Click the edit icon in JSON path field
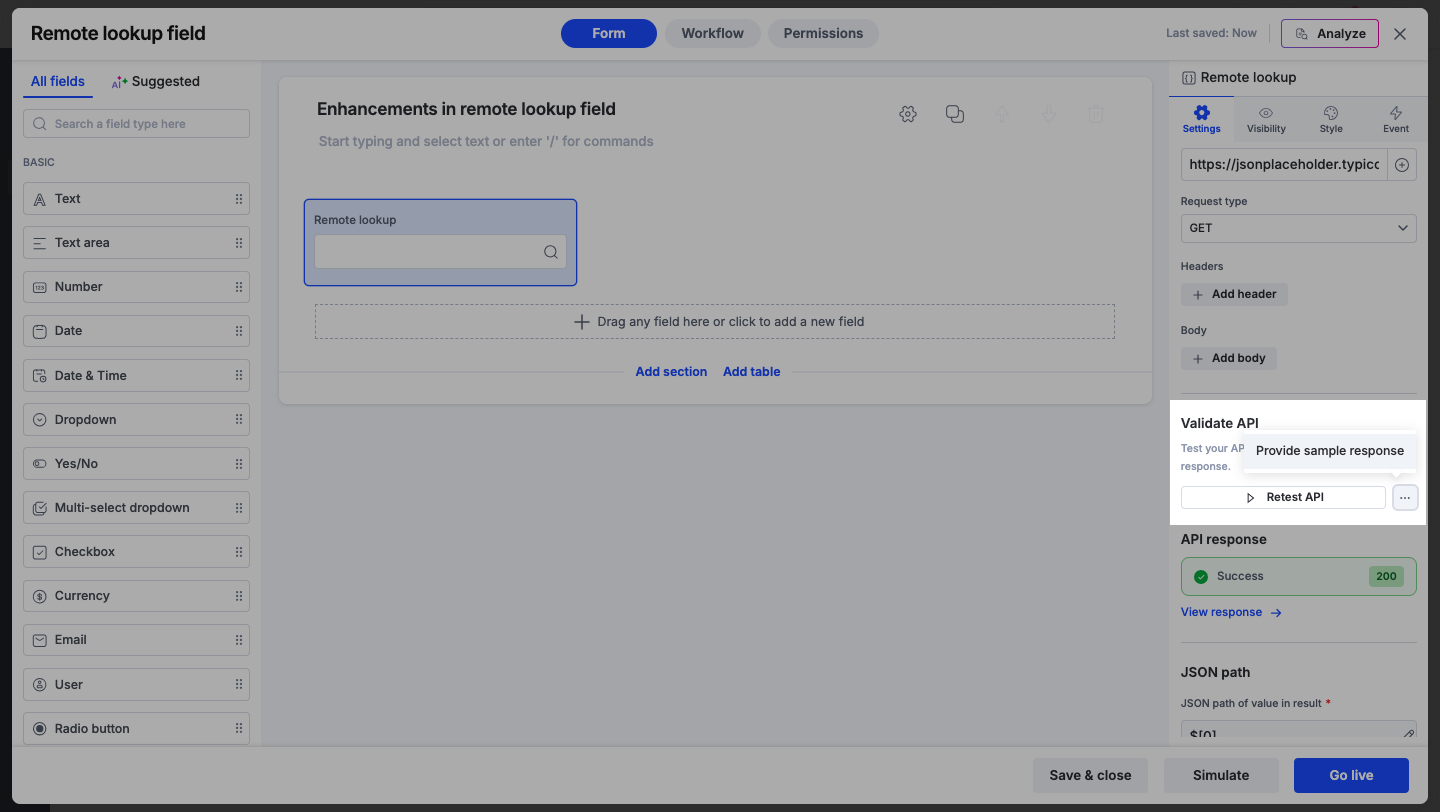This screenshot has width=1440, height=812. 1408,735
